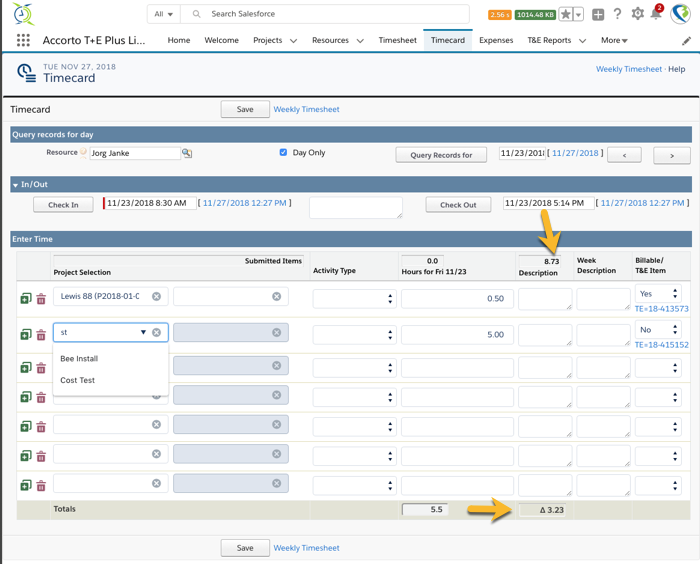Open Weekly Timesheet link in page header

coord(629,69)
